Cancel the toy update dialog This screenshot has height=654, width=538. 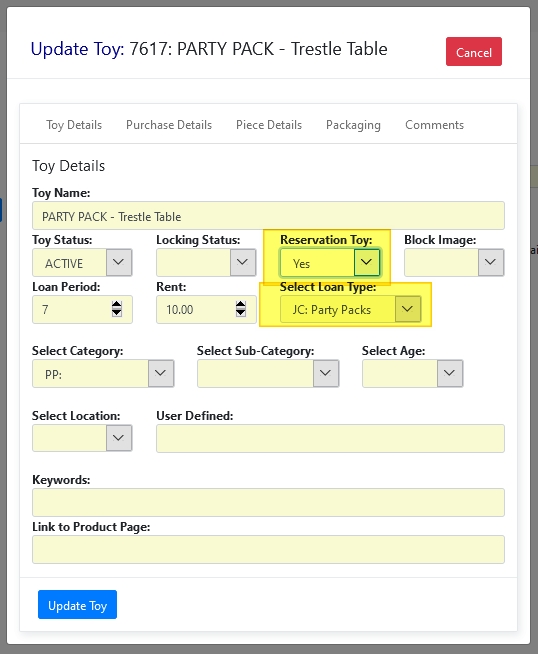[x=474, y=52]
